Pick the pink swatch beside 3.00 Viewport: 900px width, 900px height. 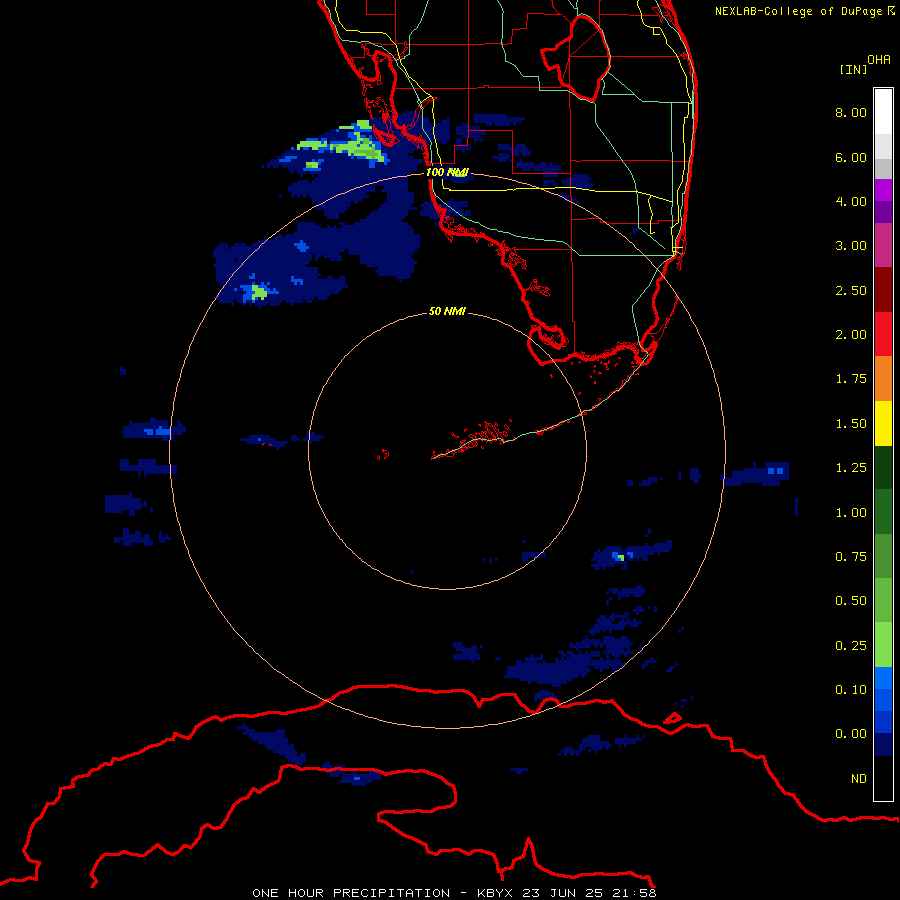click(x=883, y=245)
